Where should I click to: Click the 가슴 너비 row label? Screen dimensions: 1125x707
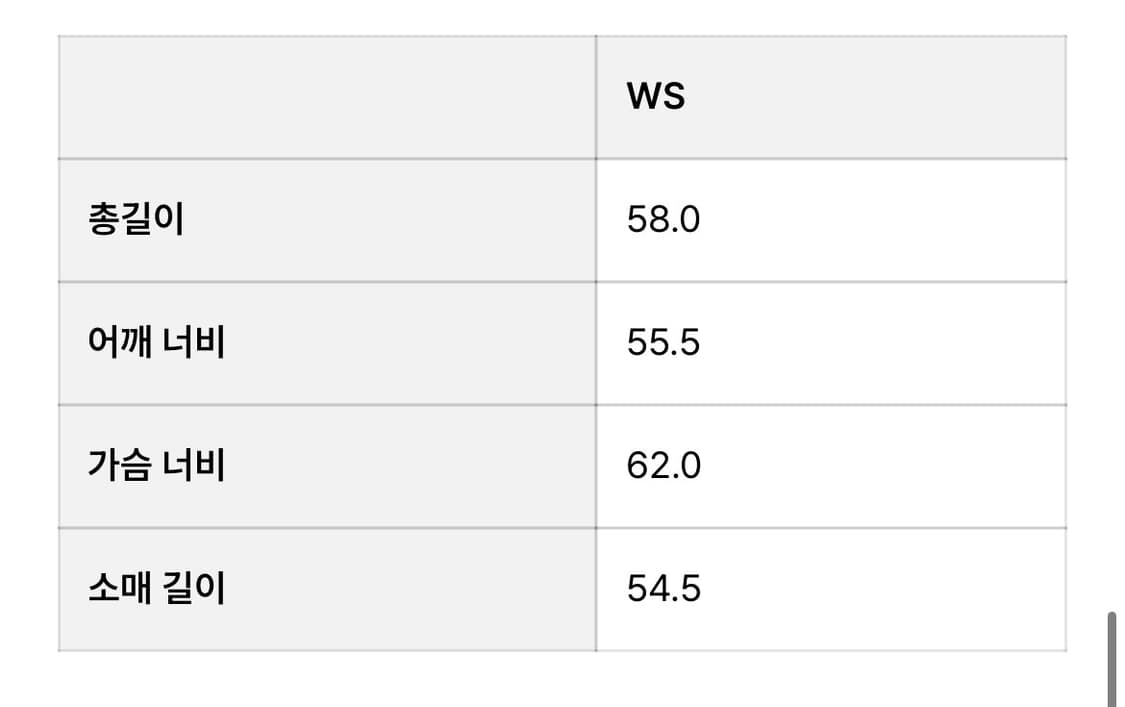(x=156, y=466)
